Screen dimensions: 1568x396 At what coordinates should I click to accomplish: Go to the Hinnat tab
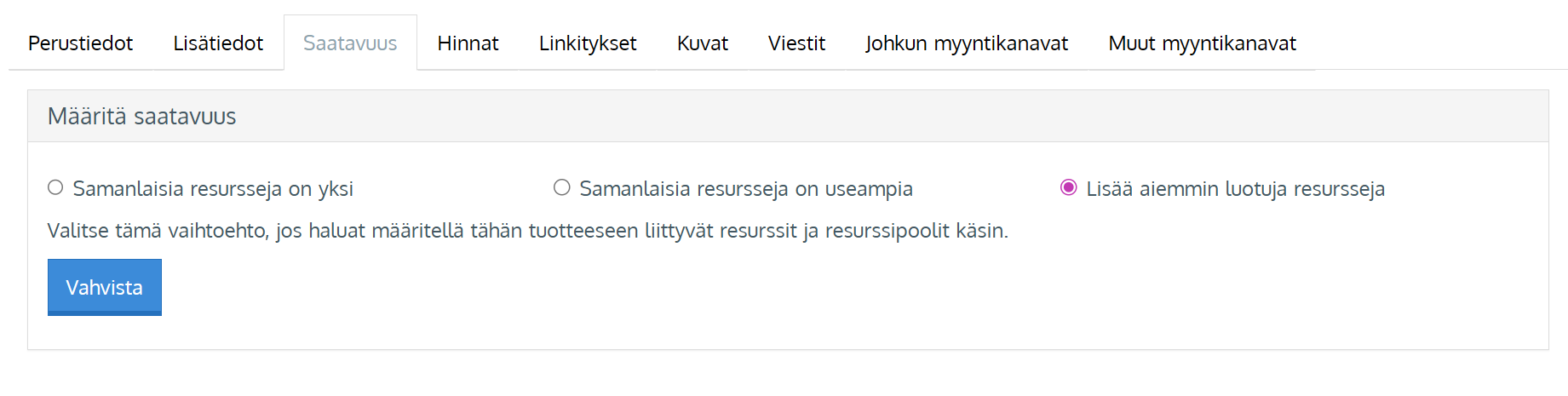pyautogui.click(x=468, y=43)
